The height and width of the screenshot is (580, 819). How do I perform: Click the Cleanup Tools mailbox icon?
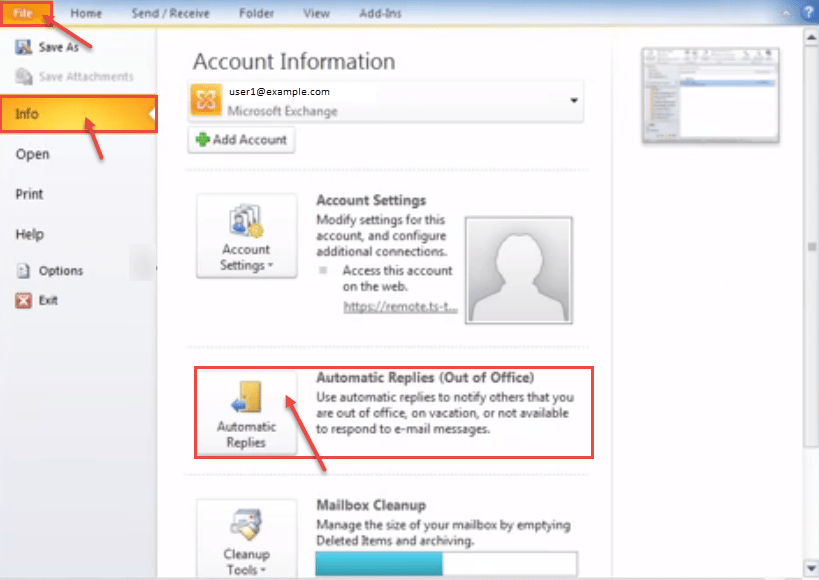click(x=246, y=524)
